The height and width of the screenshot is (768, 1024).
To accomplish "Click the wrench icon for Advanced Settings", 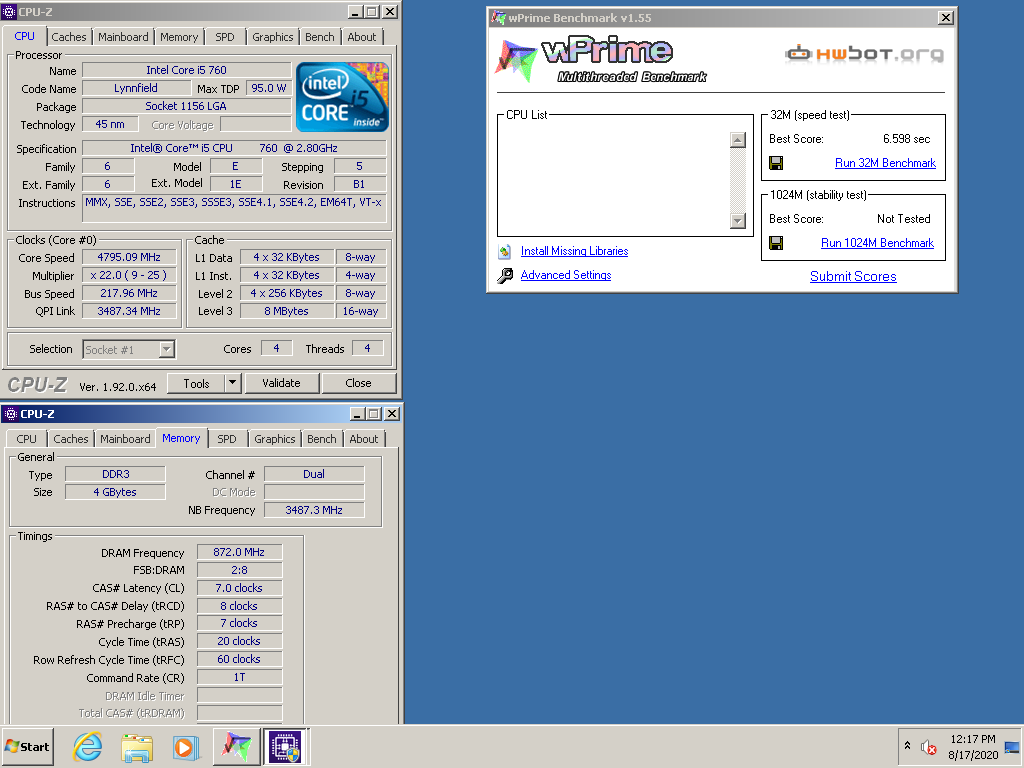I will [x=504, y=276].
